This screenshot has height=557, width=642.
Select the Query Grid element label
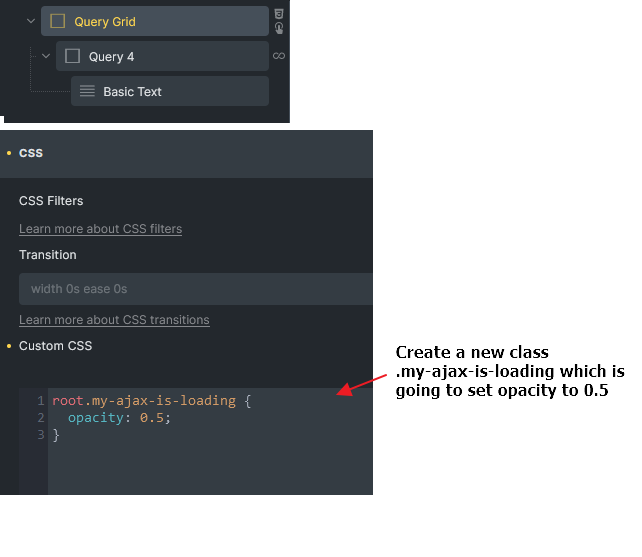tap(105, 21)
